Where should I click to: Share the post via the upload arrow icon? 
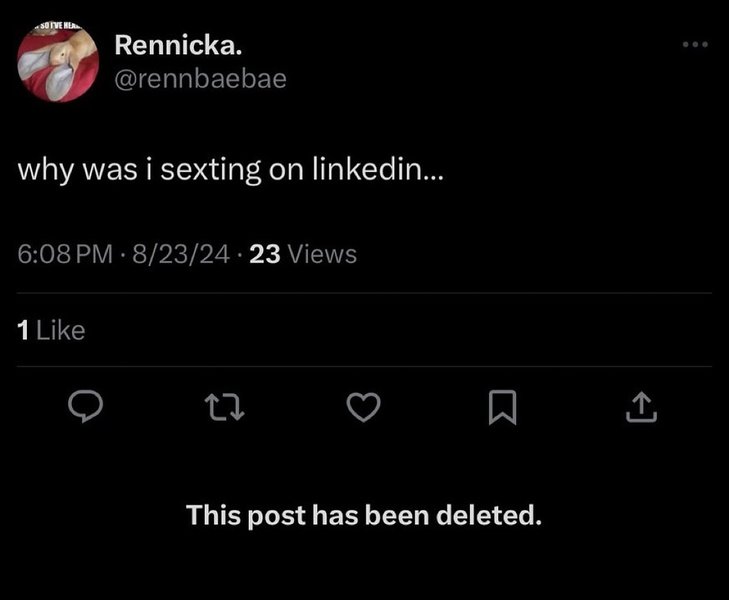click(644, 405)
